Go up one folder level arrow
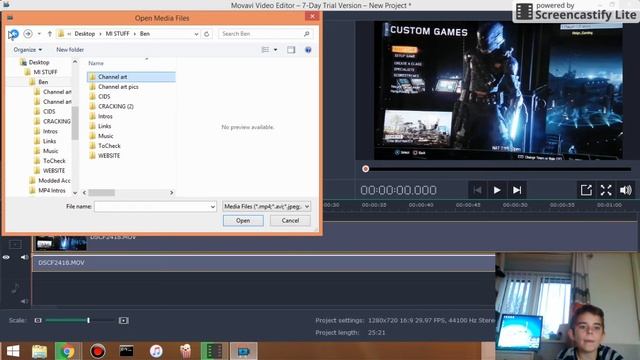The height and width of the screenshot is (360, 640). click(50, 34)
